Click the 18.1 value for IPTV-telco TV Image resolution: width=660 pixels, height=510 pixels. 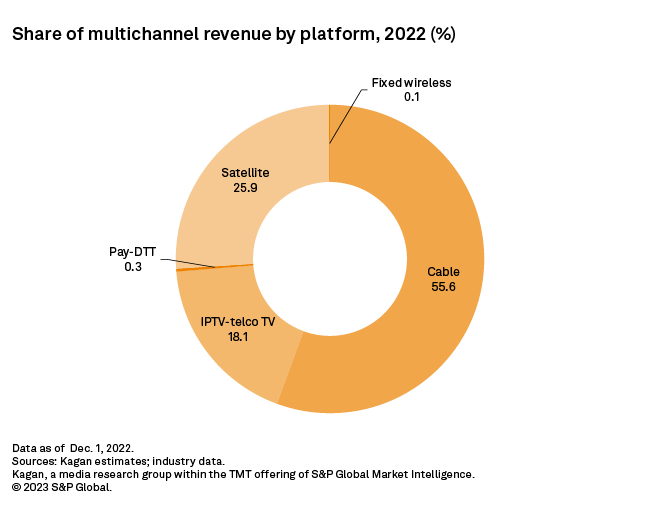240,337
